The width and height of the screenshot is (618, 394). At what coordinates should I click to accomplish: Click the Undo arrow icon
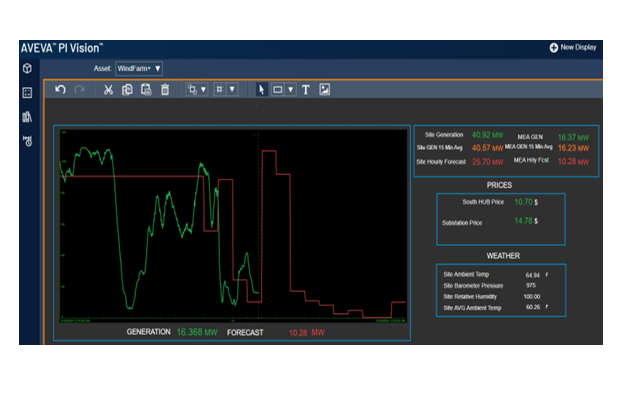click(x=60, y=89)
